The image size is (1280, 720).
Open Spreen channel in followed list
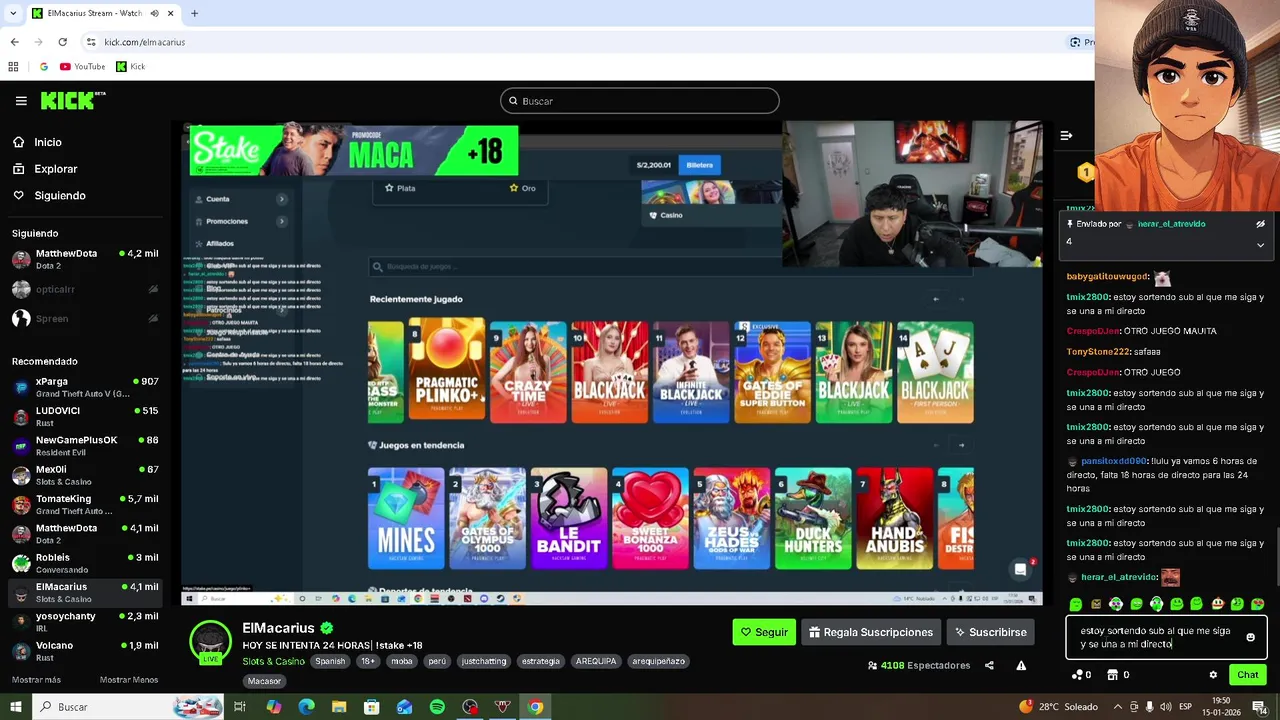[85, 318]
